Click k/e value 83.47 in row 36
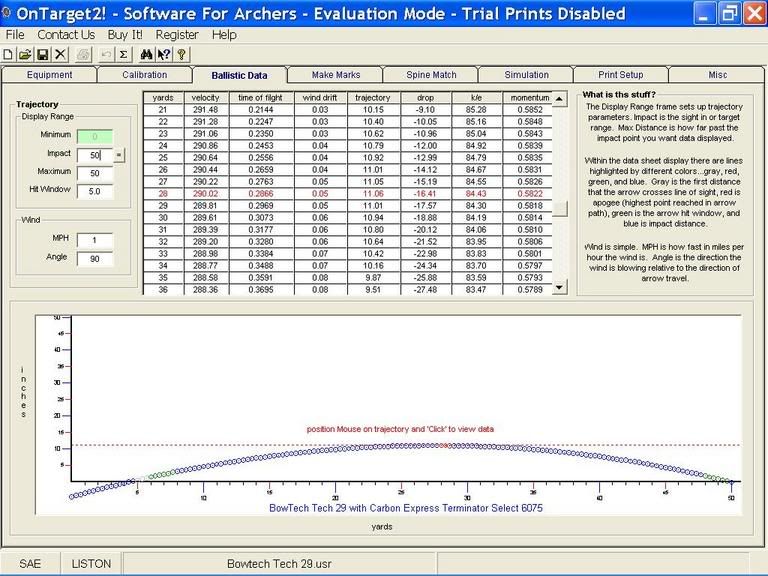 (477, 289)
